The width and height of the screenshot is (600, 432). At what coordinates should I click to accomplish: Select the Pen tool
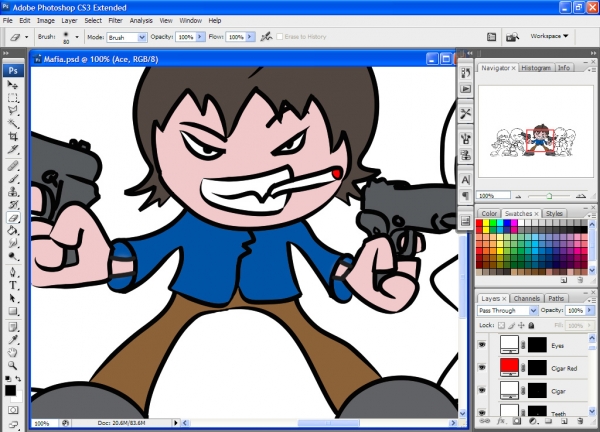coord(13,272)
